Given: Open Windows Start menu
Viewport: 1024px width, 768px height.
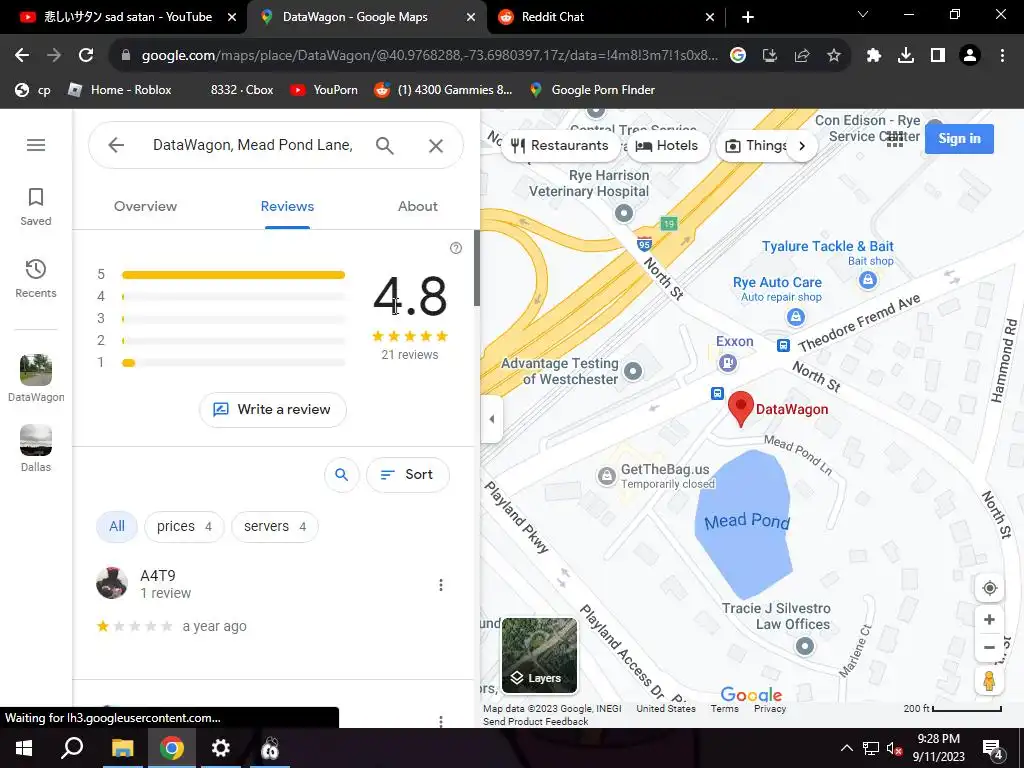Looking at the screenshot, I should (24, 748).
